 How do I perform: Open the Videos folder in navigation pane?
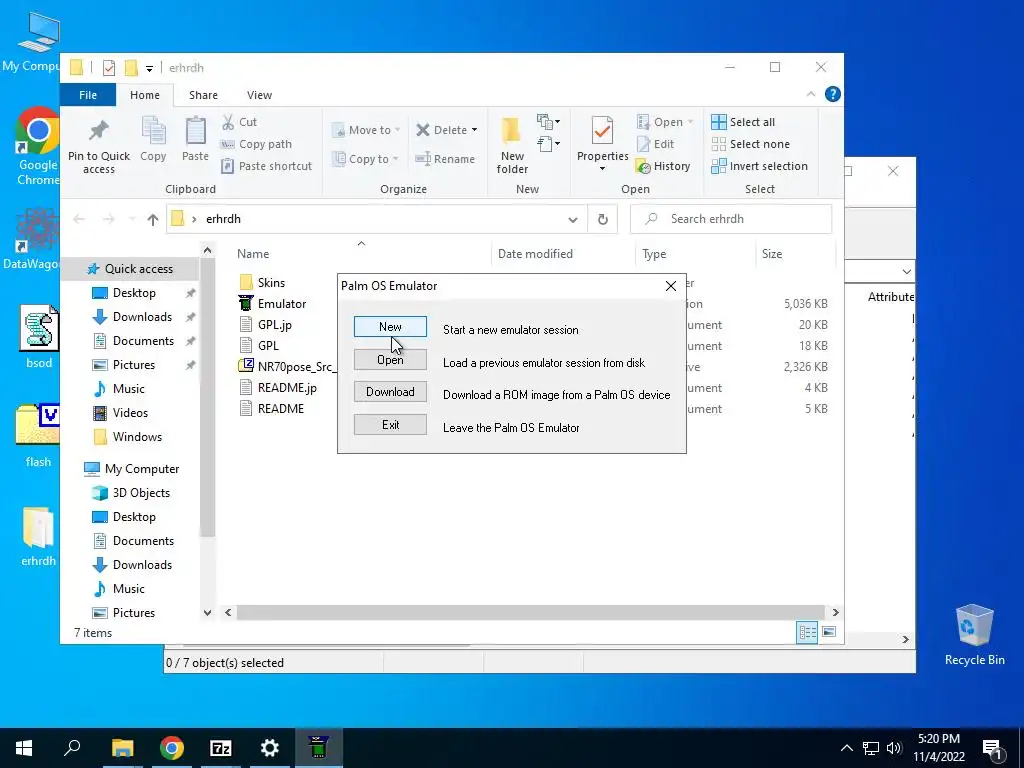click(x=130, y=413)
